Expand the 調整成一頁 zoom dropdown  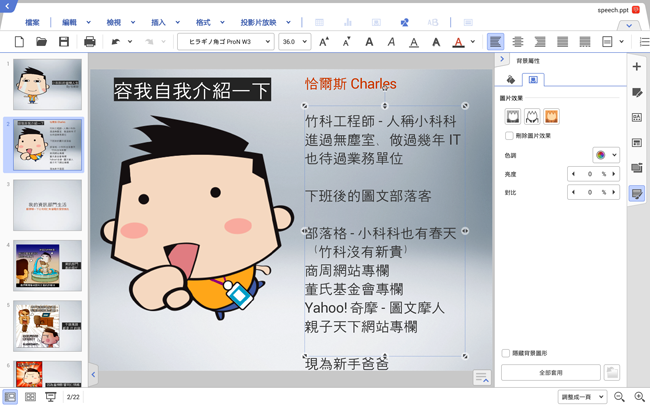[x=584, y=397]
